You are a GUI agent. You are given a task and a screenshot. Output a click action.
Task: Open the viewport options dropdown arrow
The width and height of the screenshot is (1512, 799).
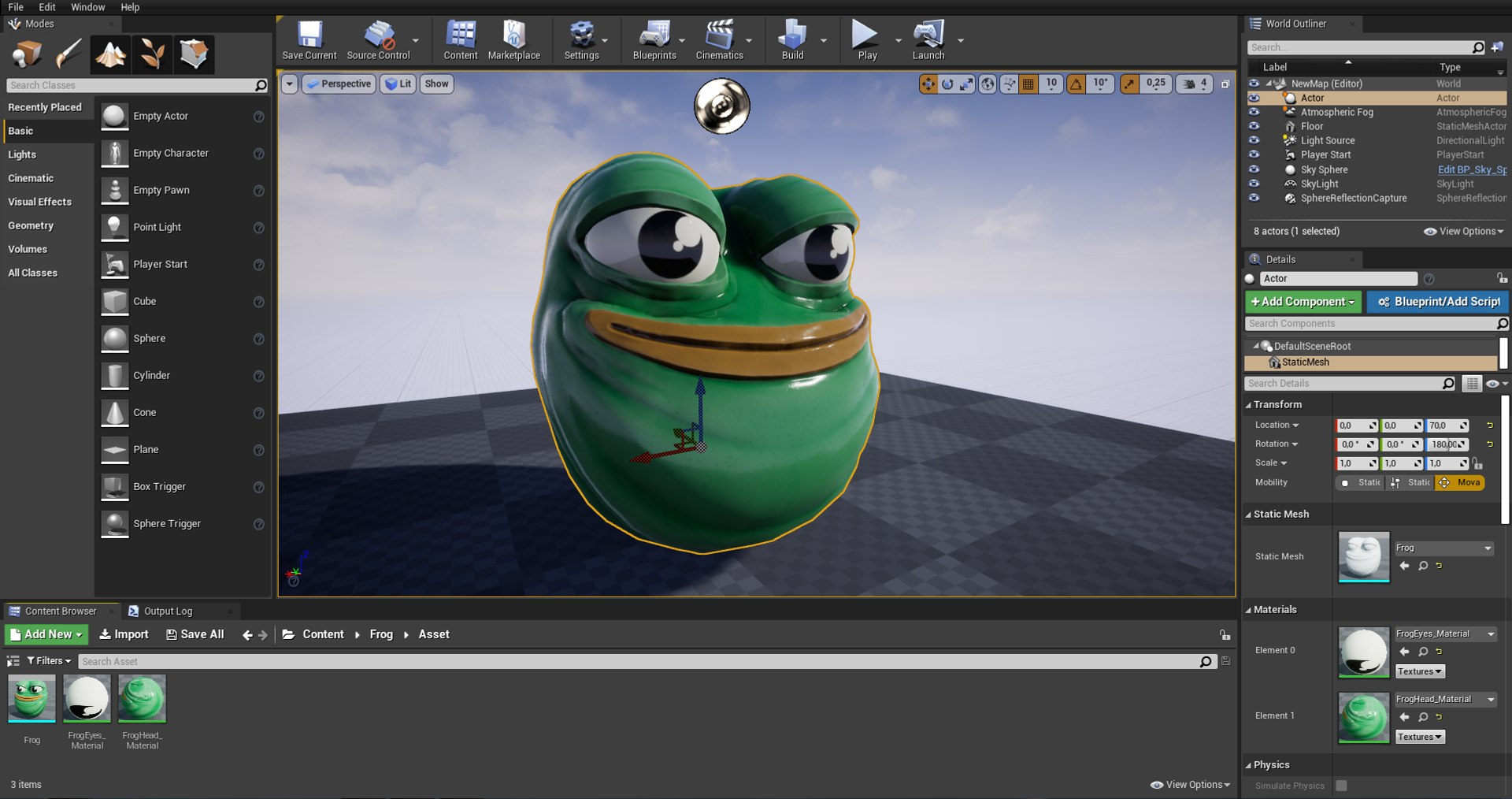[290, 84]
